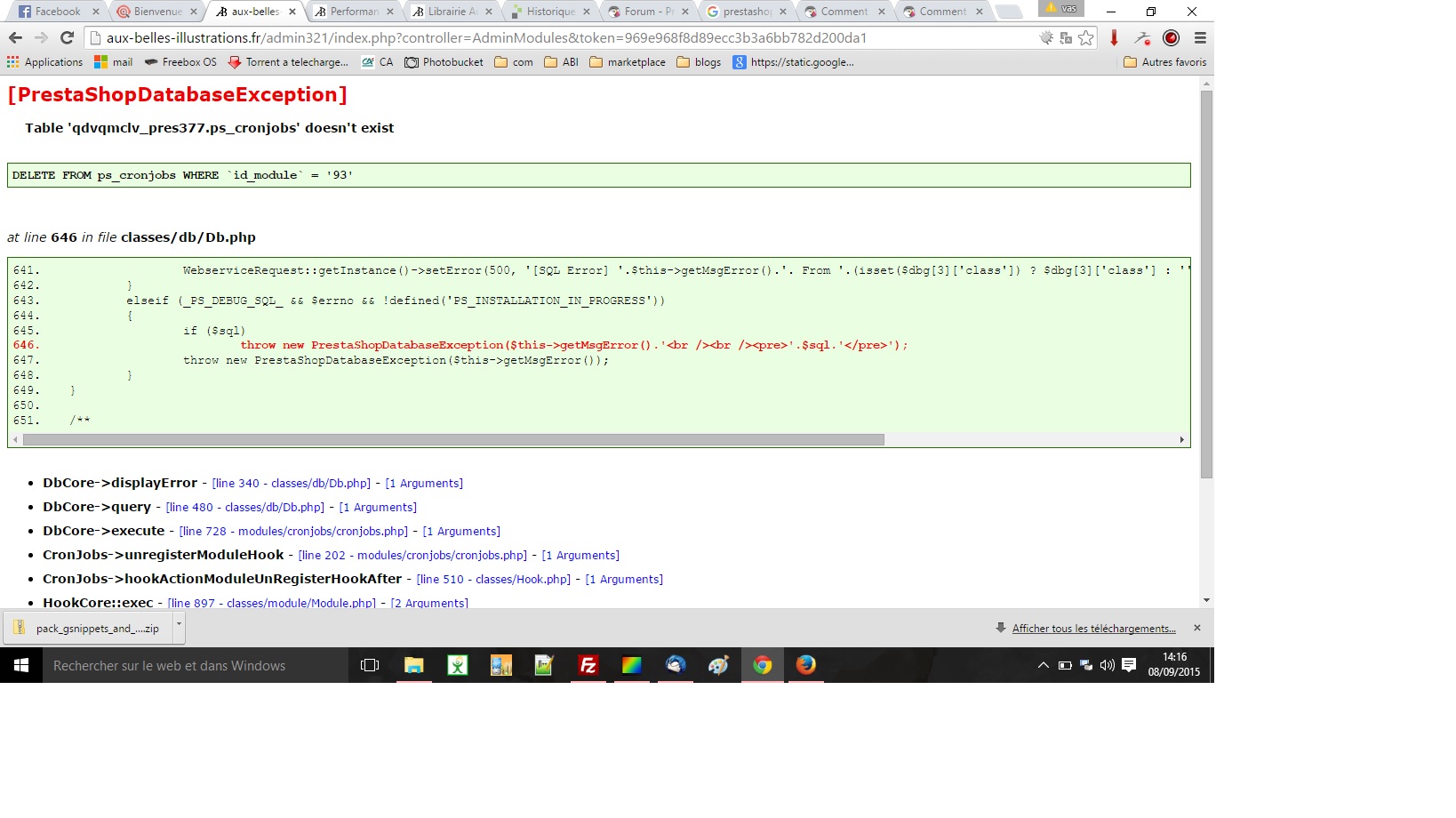Close the aux-belles tab
Image resolution: width=1456 pixels, height=818 pixels.
[x=292, y=12]
